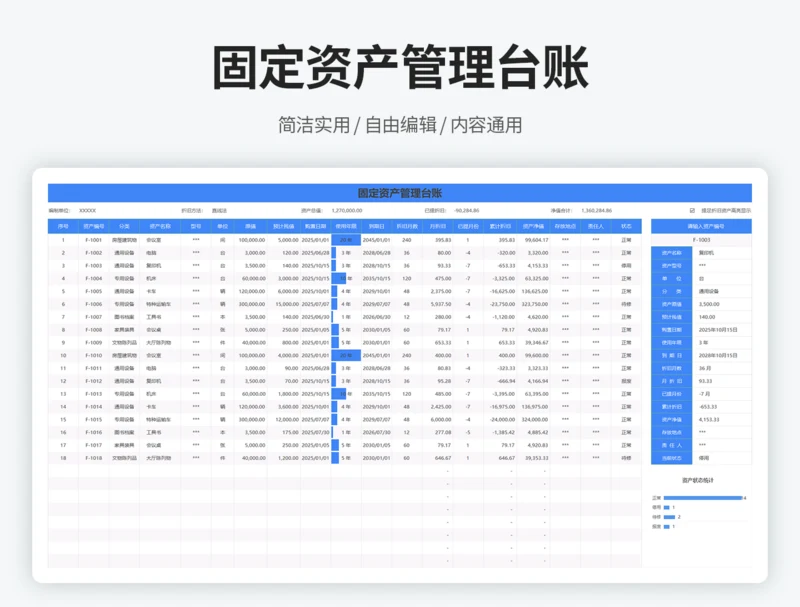Select asset number cell F-1001

(93, 240)
